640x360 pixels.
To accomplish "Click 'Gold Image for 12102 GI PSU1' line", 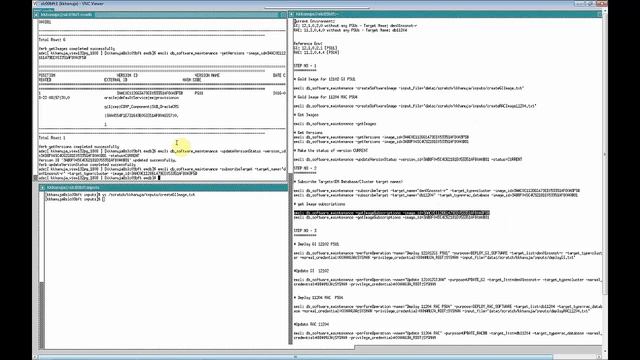I will 324,79.
